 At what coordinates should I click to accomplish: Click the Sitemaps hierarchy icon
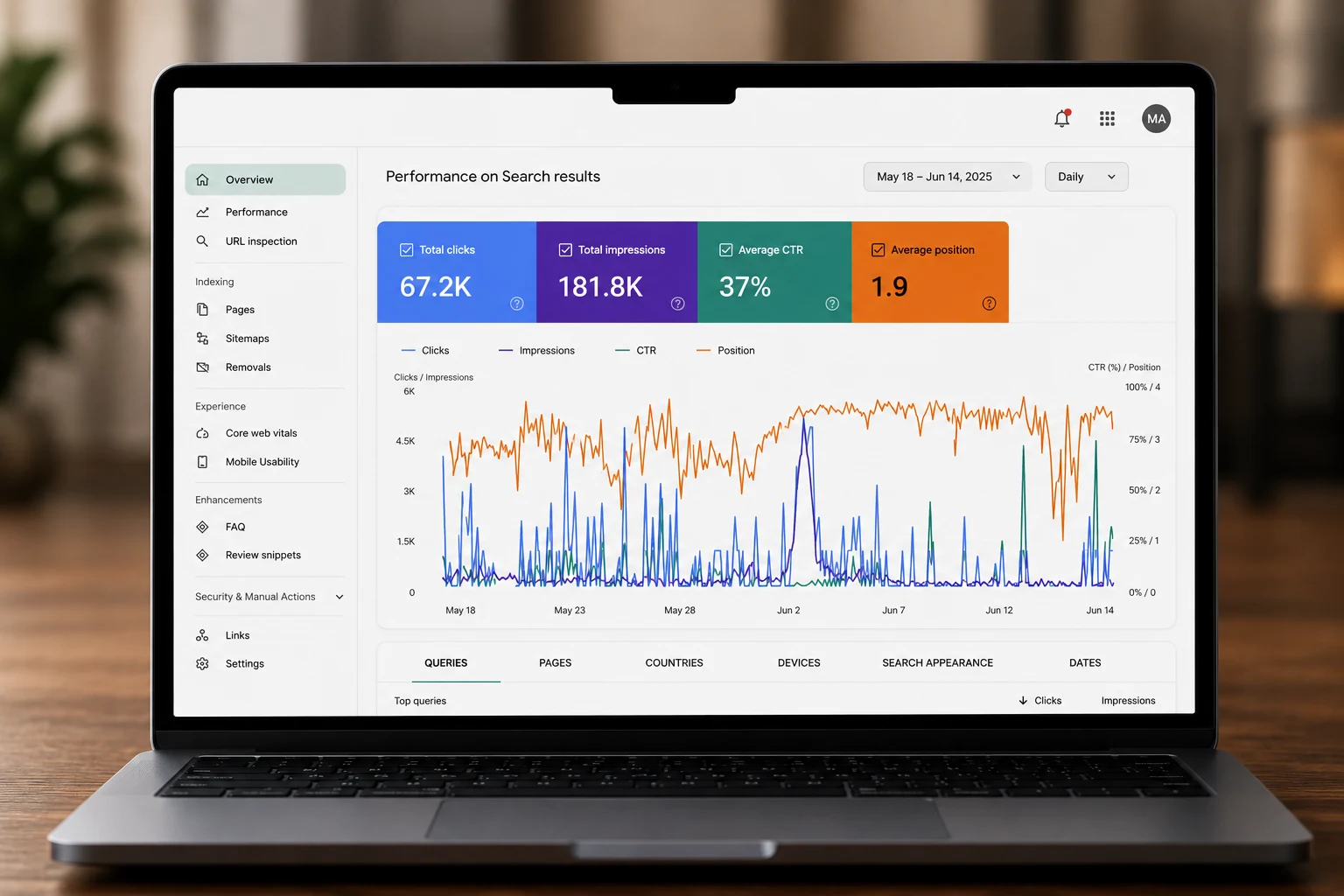tap(202, 338)
